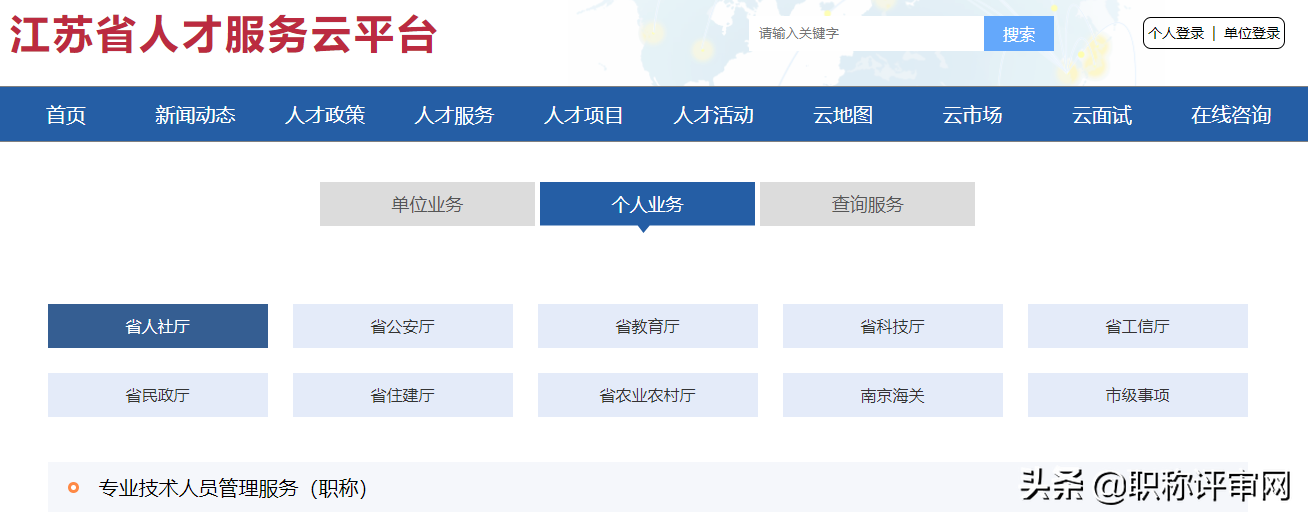
Task: Click the 搜索 button
Action: (x=1019, y=33)
